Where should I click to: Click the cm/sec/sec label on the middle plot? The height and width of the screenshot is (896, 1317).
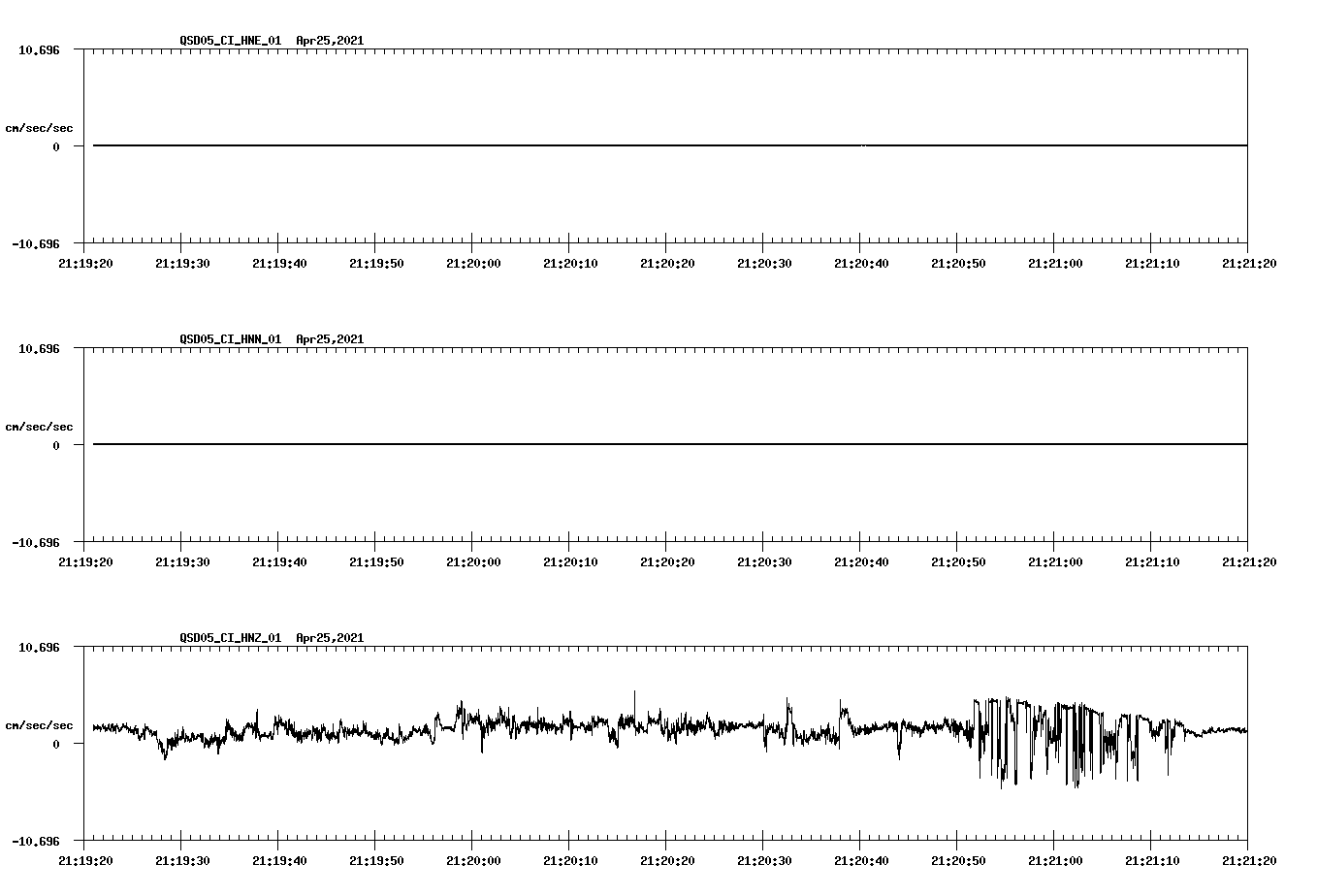tap(40, 426)
